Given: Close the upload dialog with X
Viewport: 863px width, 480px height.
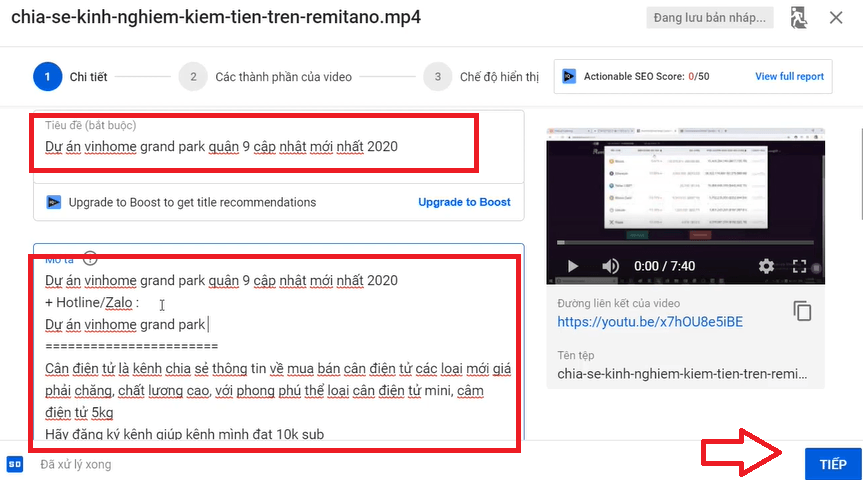Looking at the screenshot, I should point(836,18).
